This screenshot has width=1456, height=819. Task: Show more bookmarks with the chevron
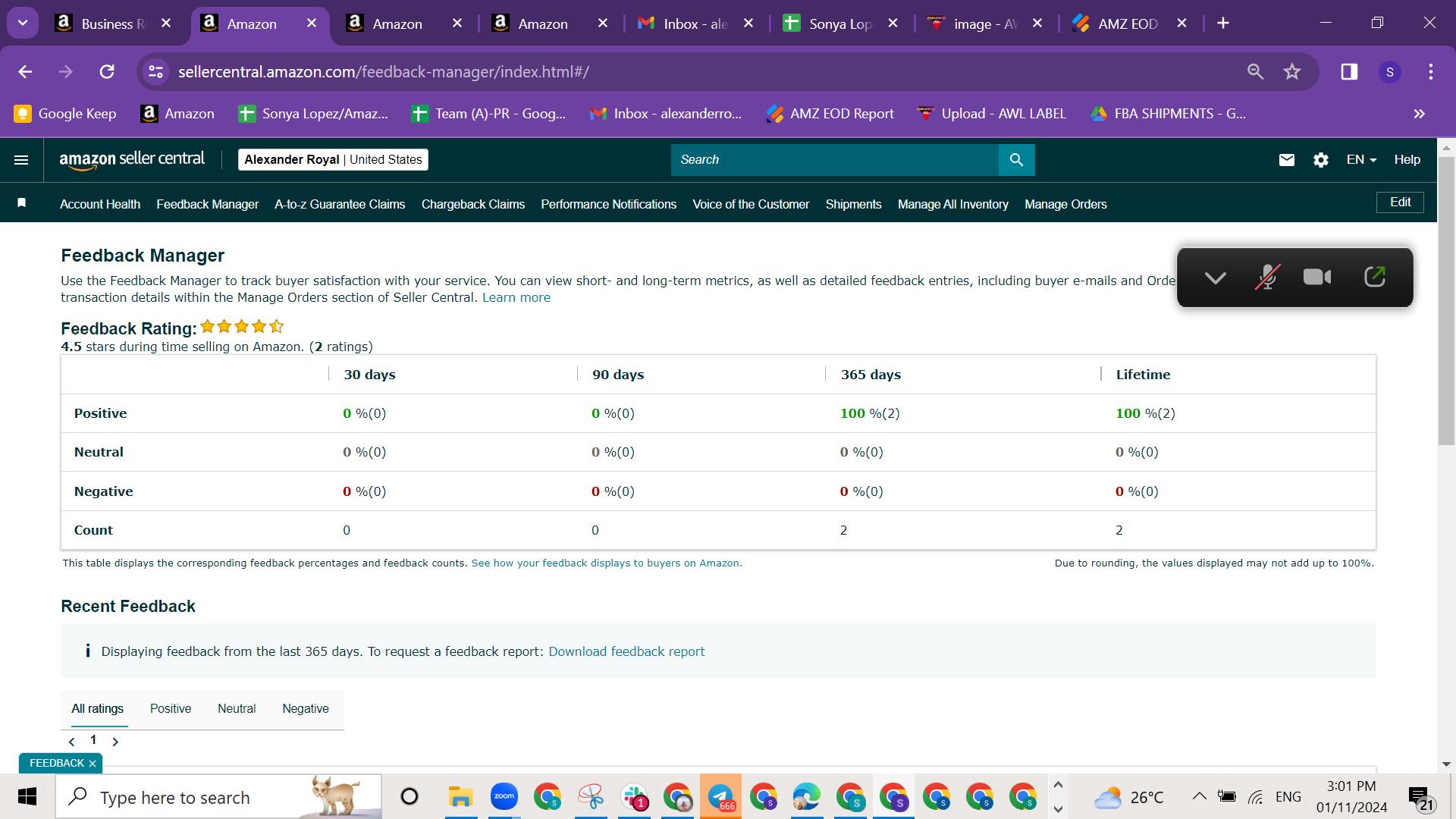(x=1420, y=114)
